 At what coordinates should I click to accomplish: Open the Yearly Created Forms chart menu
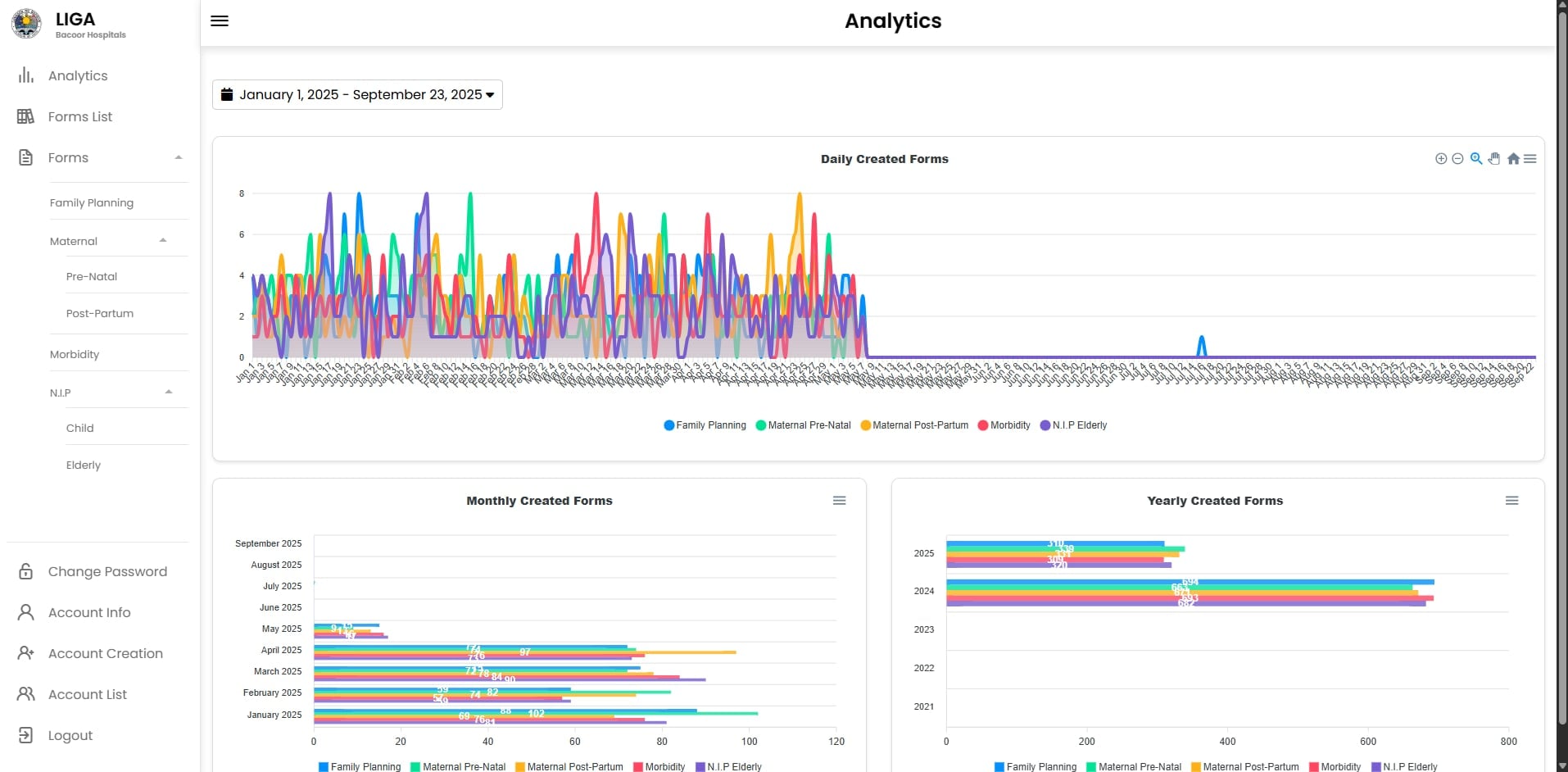[1511, 501]
